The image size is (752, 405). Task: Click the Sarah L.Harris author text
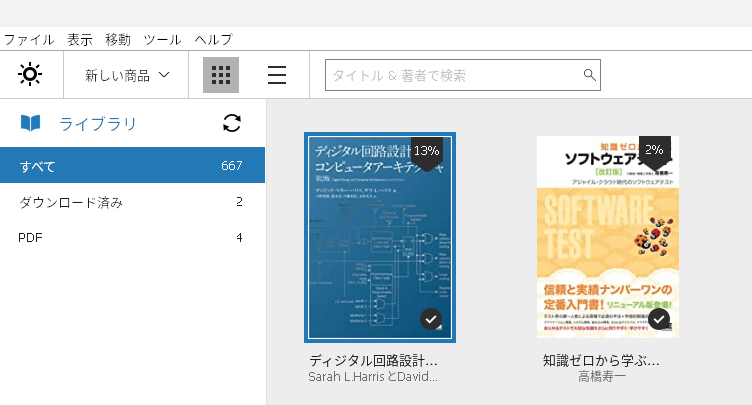[x=373, y=377]
